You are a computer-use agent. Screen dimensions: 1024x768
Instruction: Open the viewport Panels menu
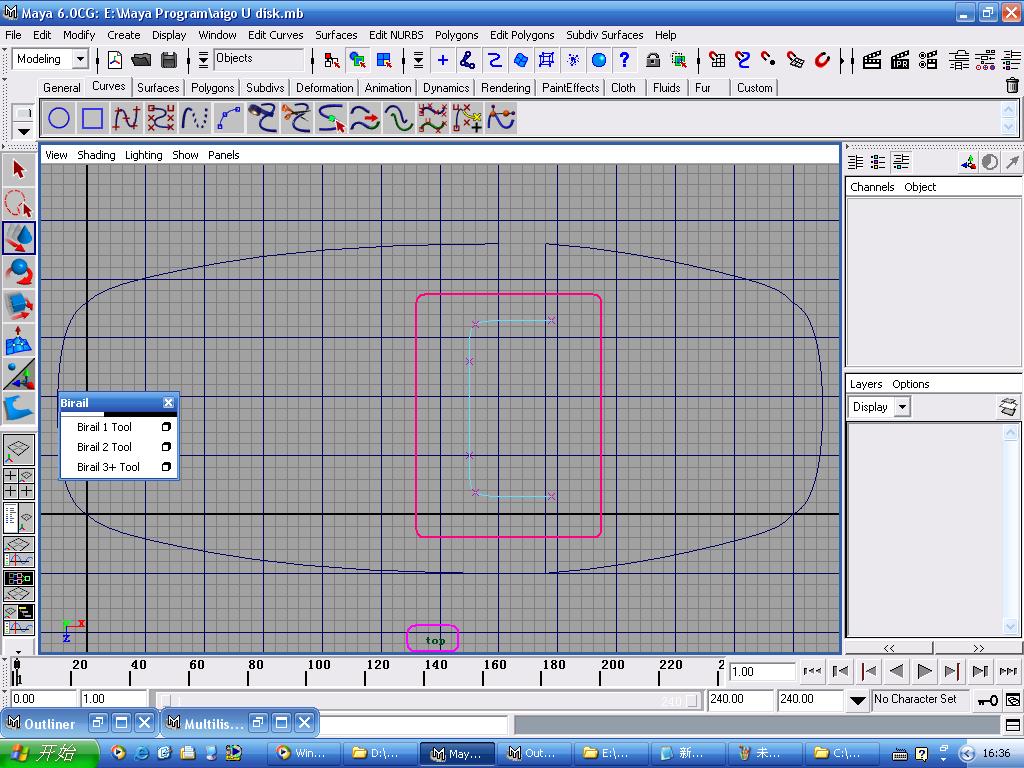tap(223, 155)
